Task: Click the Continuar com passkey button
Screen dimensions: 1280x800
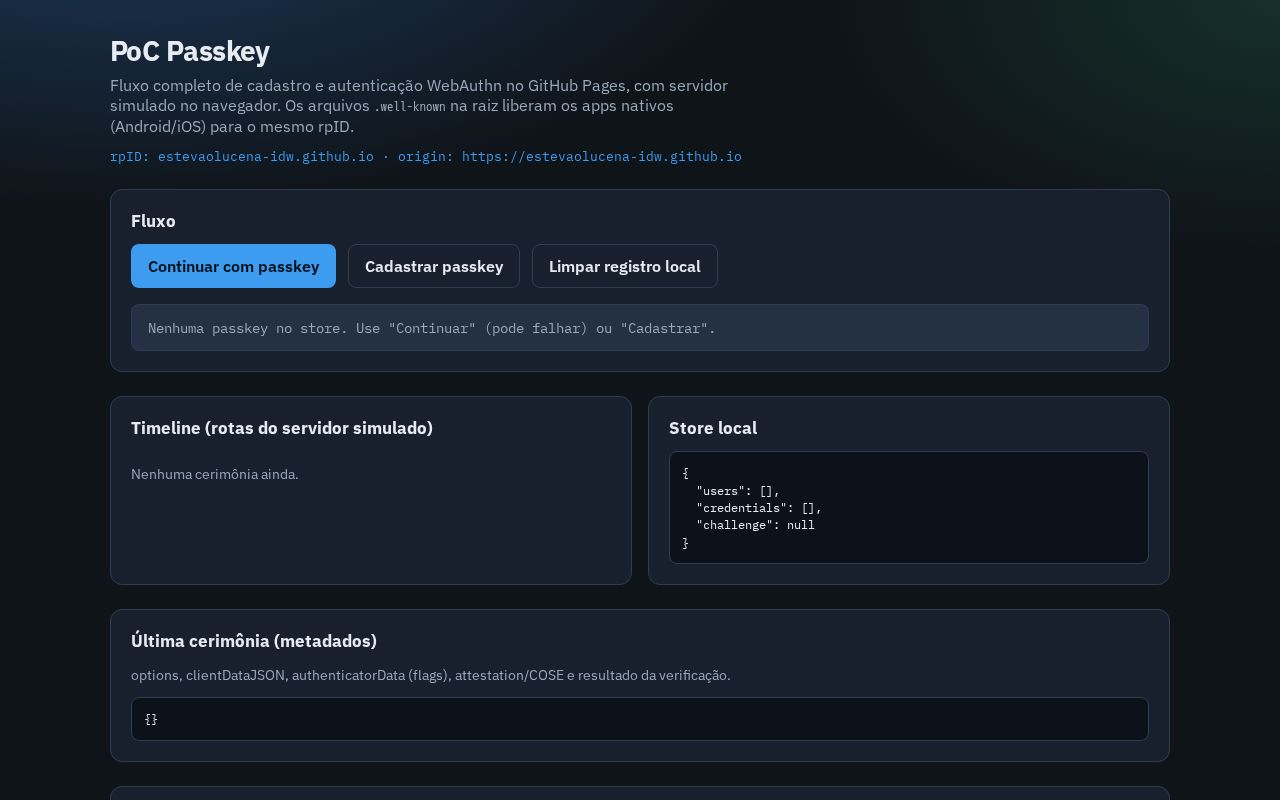Action: pos(233,266)
